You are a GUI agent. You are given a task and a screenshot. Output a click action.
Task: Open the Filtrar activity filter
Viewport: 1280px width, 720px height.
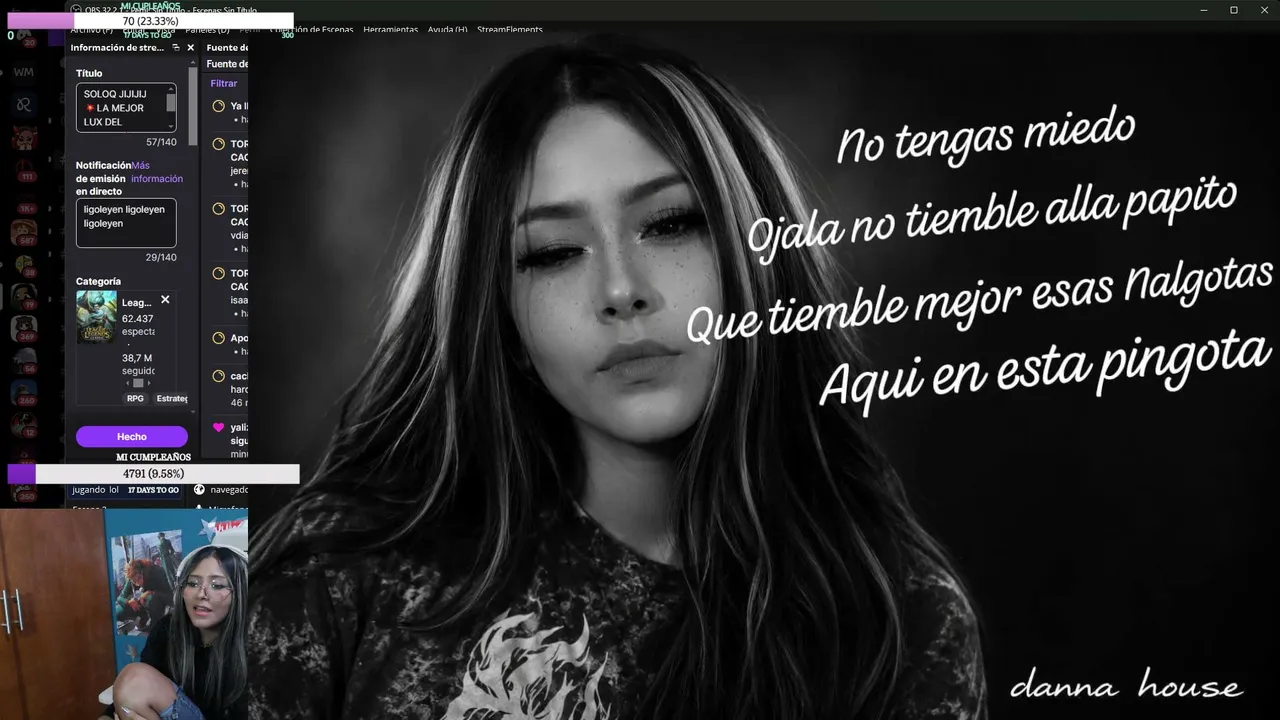(224, 84)
